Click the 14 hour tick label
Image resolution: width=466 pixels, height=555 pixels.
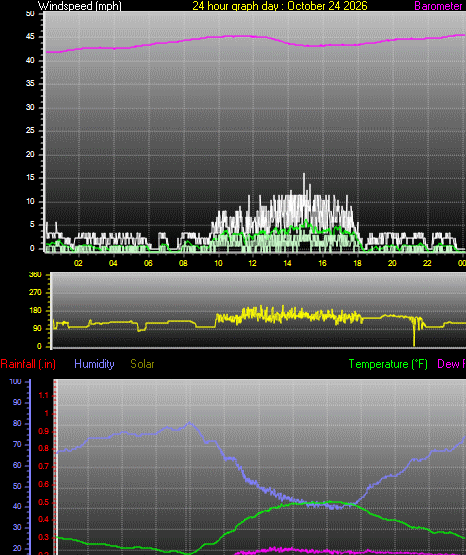[287, 263]
